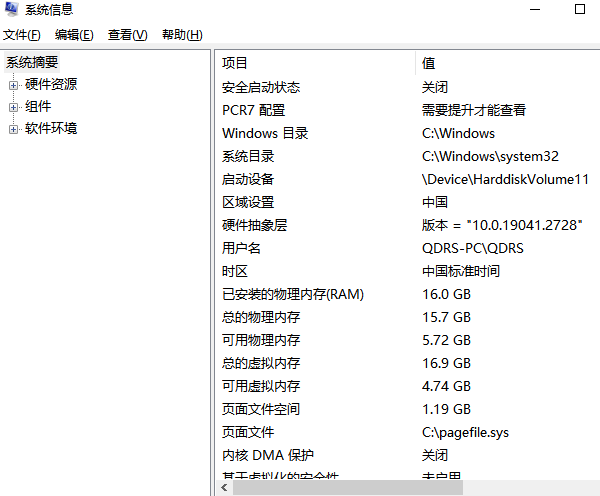The height and width of the screenshot is (496, 600).
Task: Click the value 5.72 GB
Action: click(x=446, y=340)
